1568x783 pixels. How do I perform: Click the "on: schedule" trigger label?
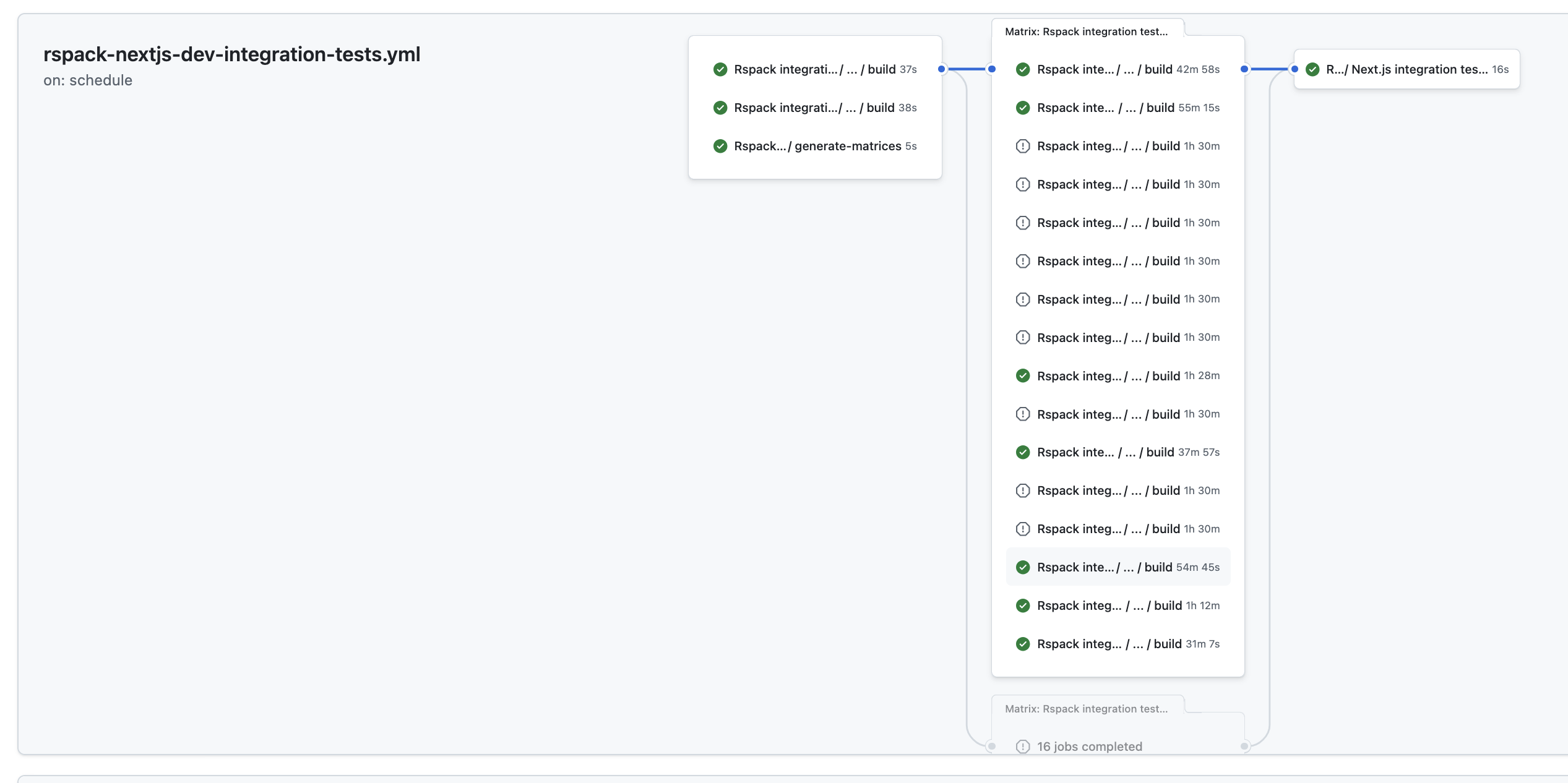(88, 80)
